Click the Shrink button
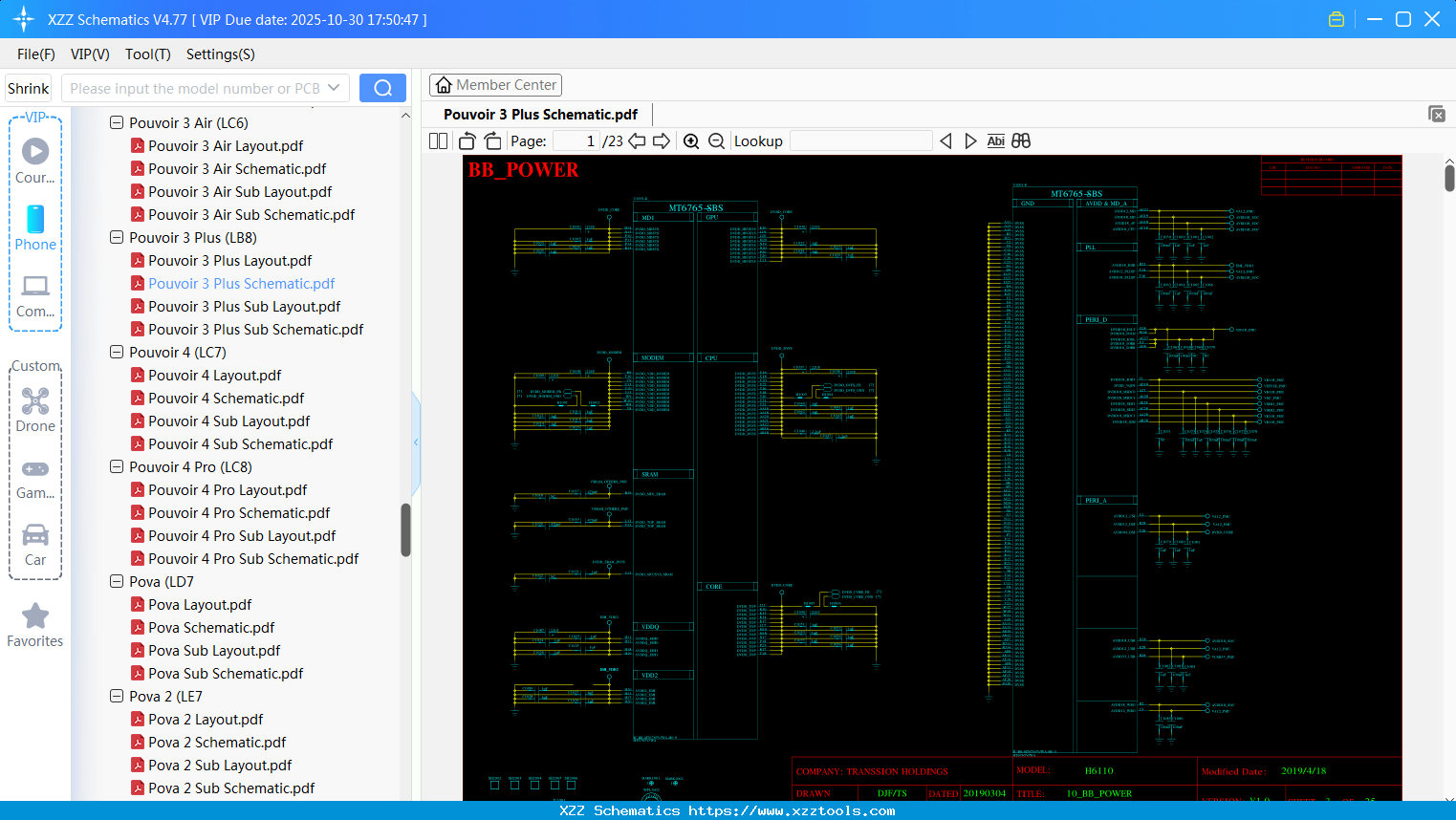Screen dimensions: 1456x820 coord(28,87)
